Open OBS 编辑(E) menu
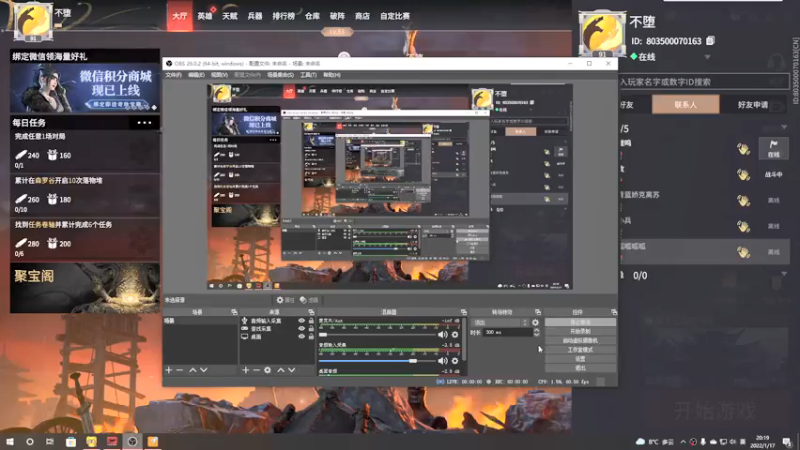 [x=196, y=75]
